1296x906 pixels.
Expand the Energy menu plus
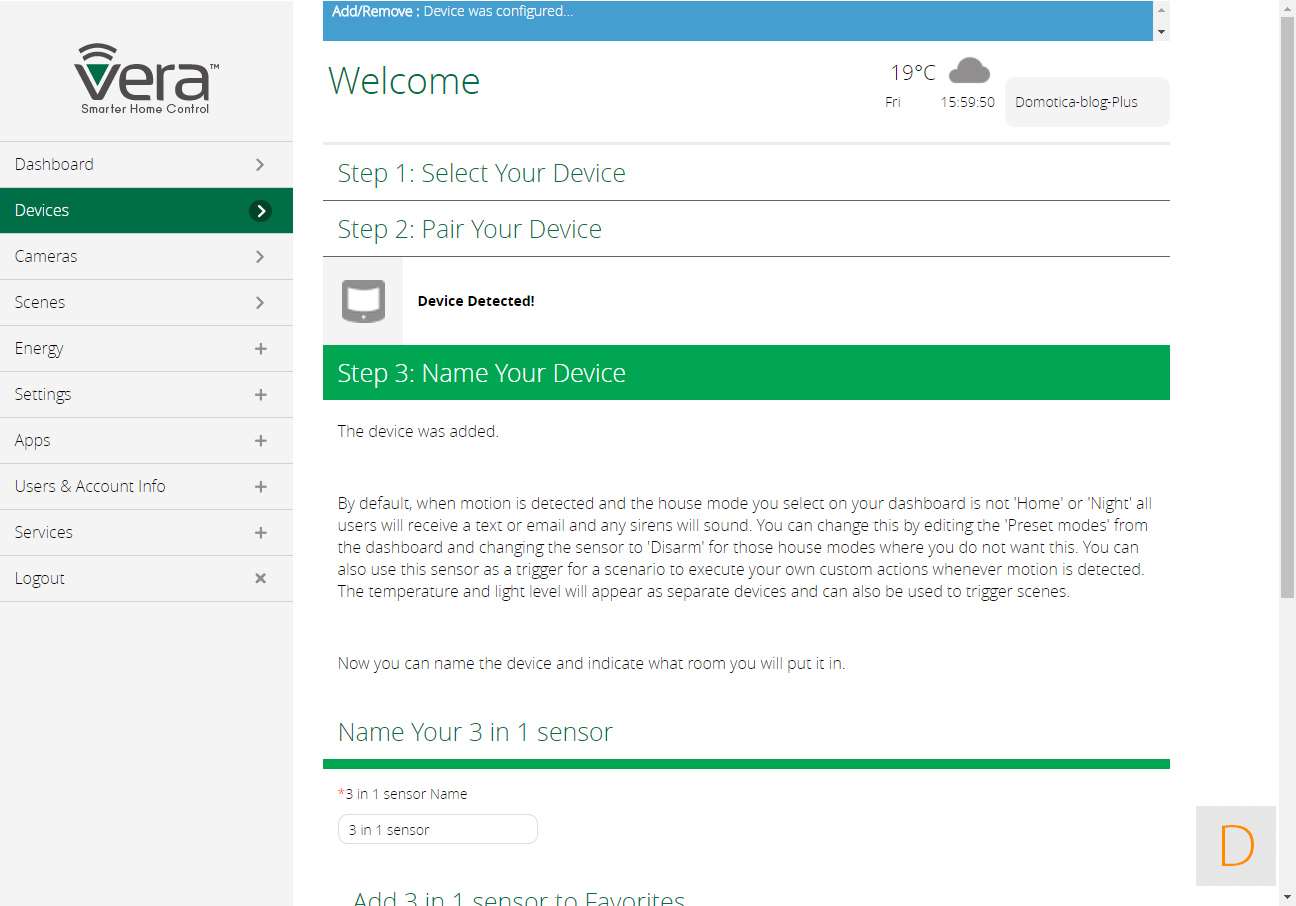tap(260, 348)
